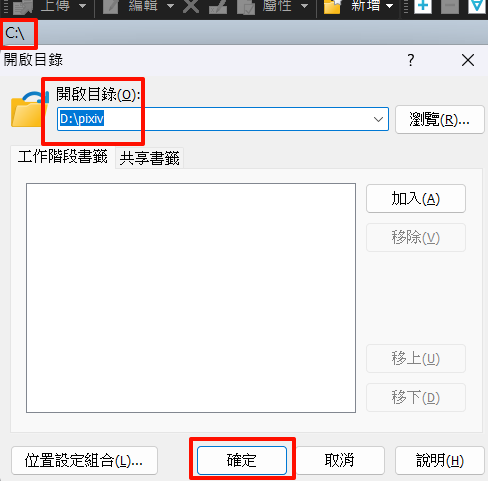Screen dimensions: 488x481
Task: Click the 加入(A) add bookmark button
Action: 416,199
